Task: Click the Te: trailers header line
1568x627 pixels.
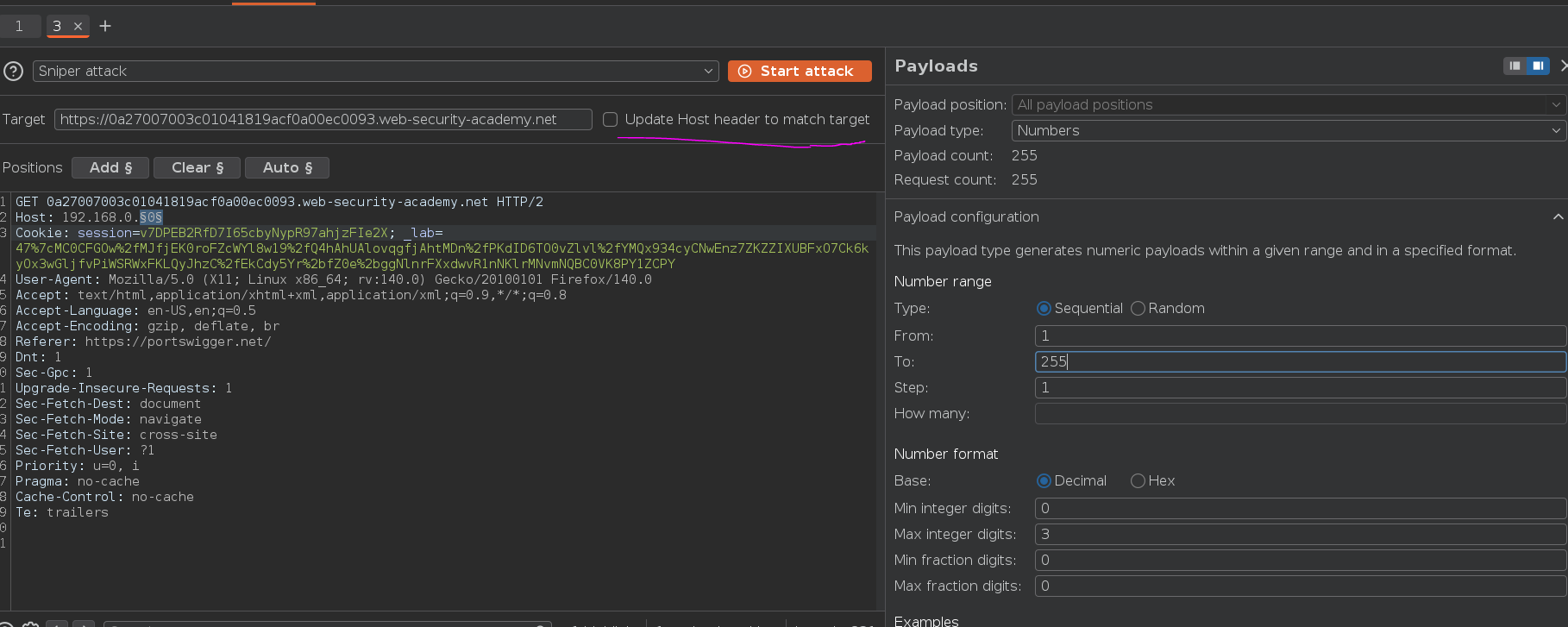Action: [x=62, y=512]
